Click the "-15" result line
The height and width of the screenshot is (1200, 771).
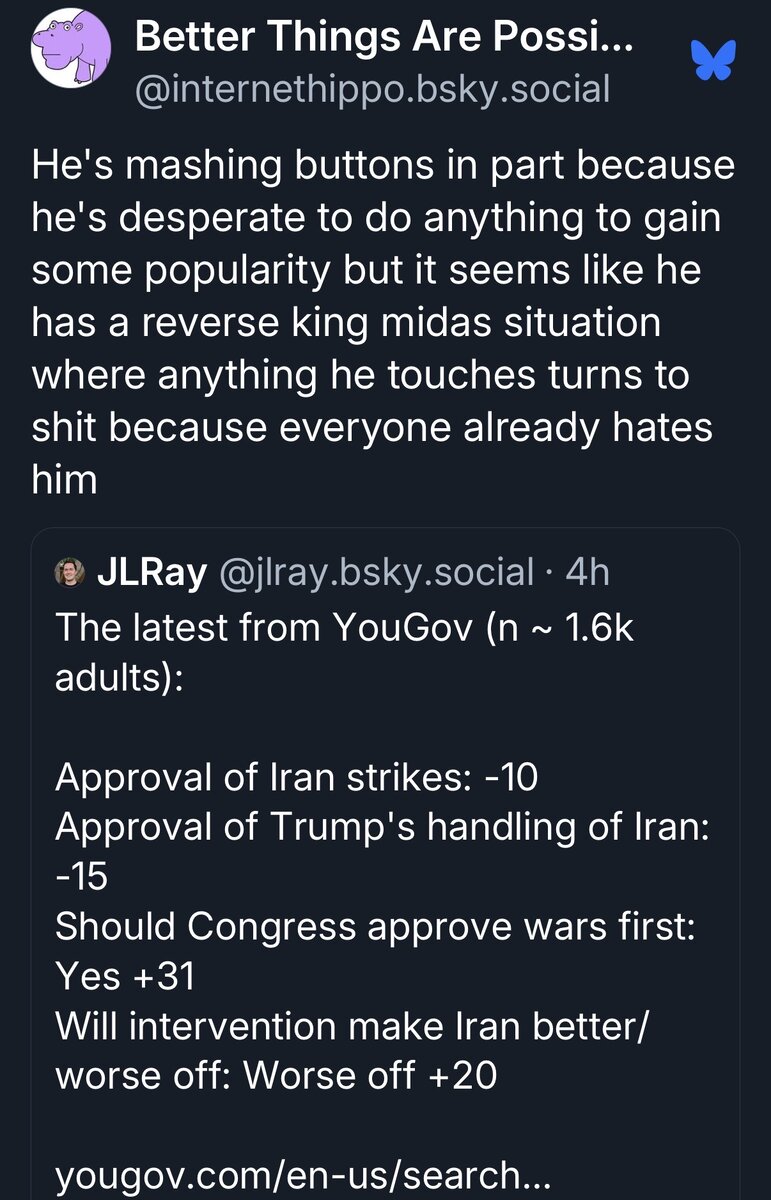(x=81, y=876)
